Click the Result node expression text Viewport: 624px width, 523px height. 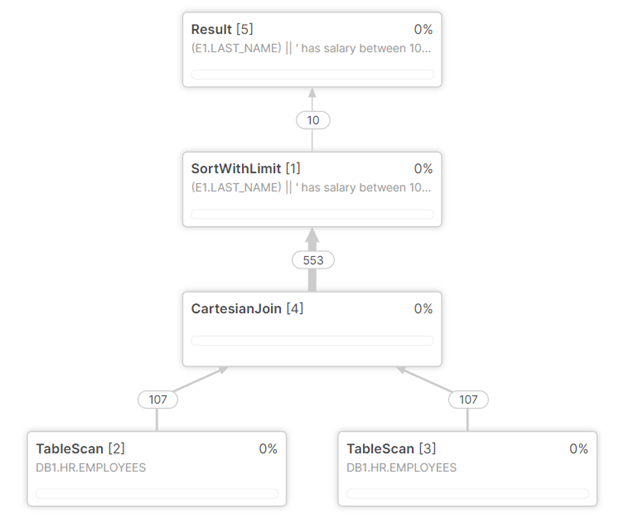(x=311, y=48)
